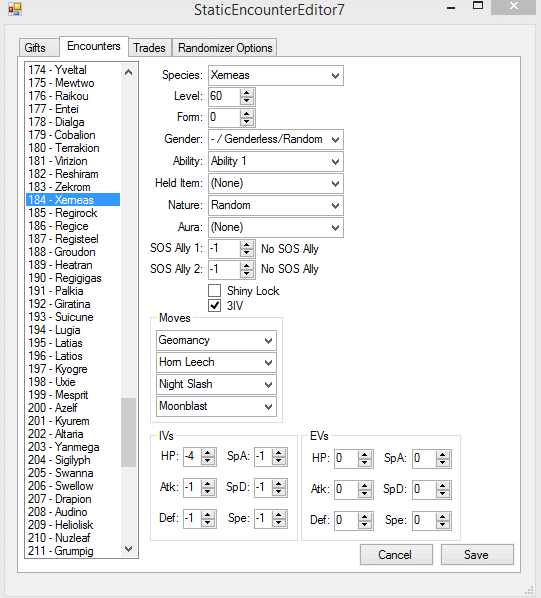Select 201 - Kyurem entry
The image size is (541, 598).
(x=73, y=421)
